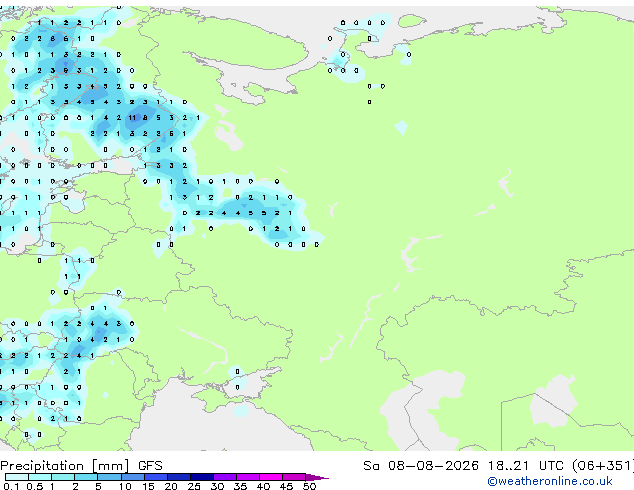
Task: Click the '18..21 UTC' time range text
Action: pos(528,466)
